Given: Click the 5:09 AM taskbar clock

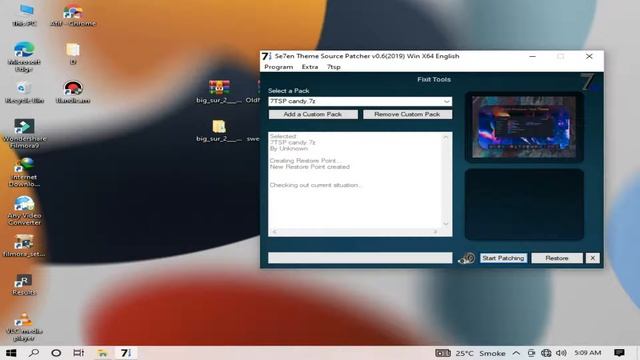Looking at the screenshot, I should point(588,353).
